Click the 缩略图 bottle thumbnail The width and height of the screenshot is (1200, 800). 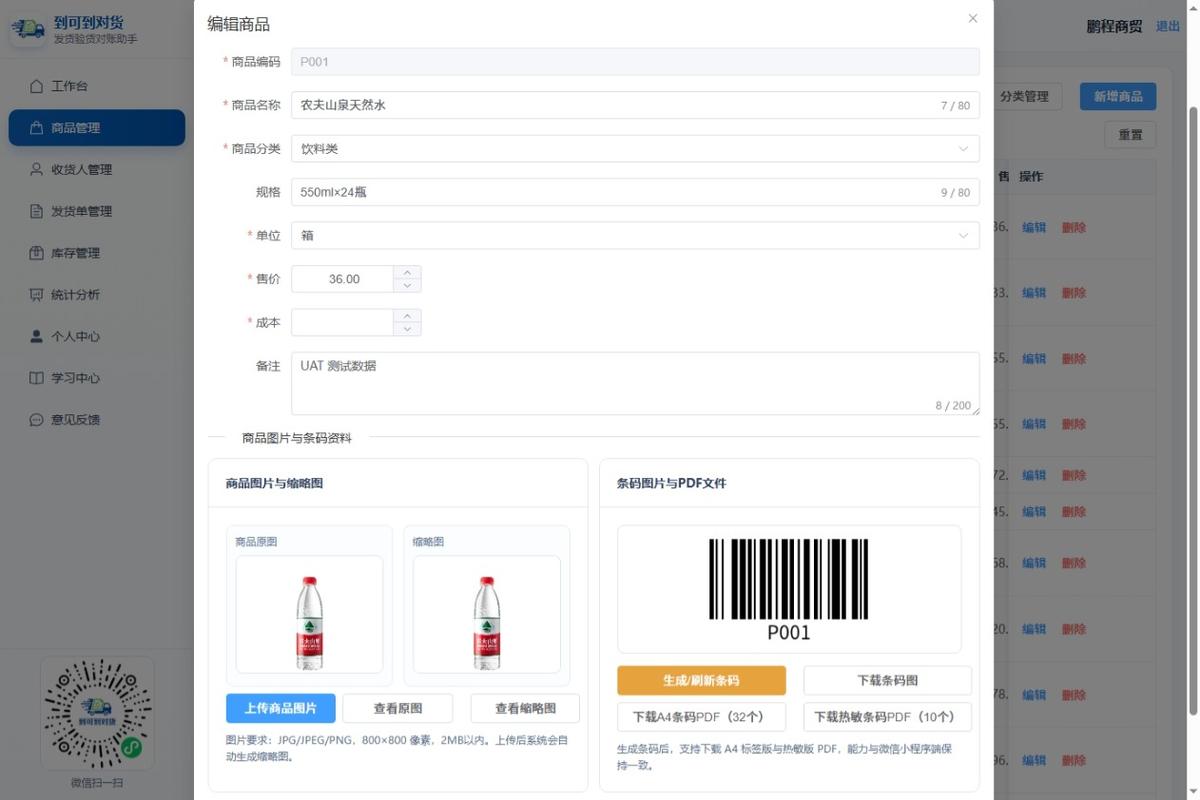[487, 614]
